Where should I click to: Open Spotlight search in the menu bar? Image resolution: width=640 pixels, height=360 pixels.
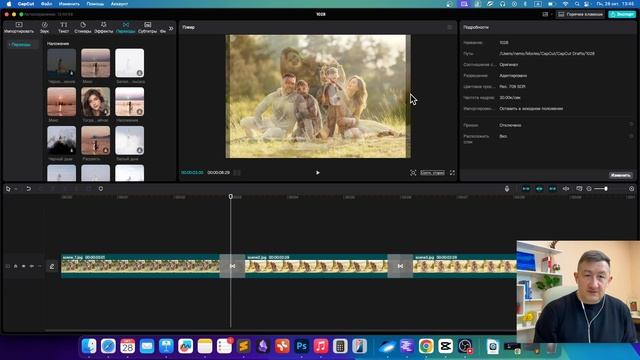pos(577,4)
